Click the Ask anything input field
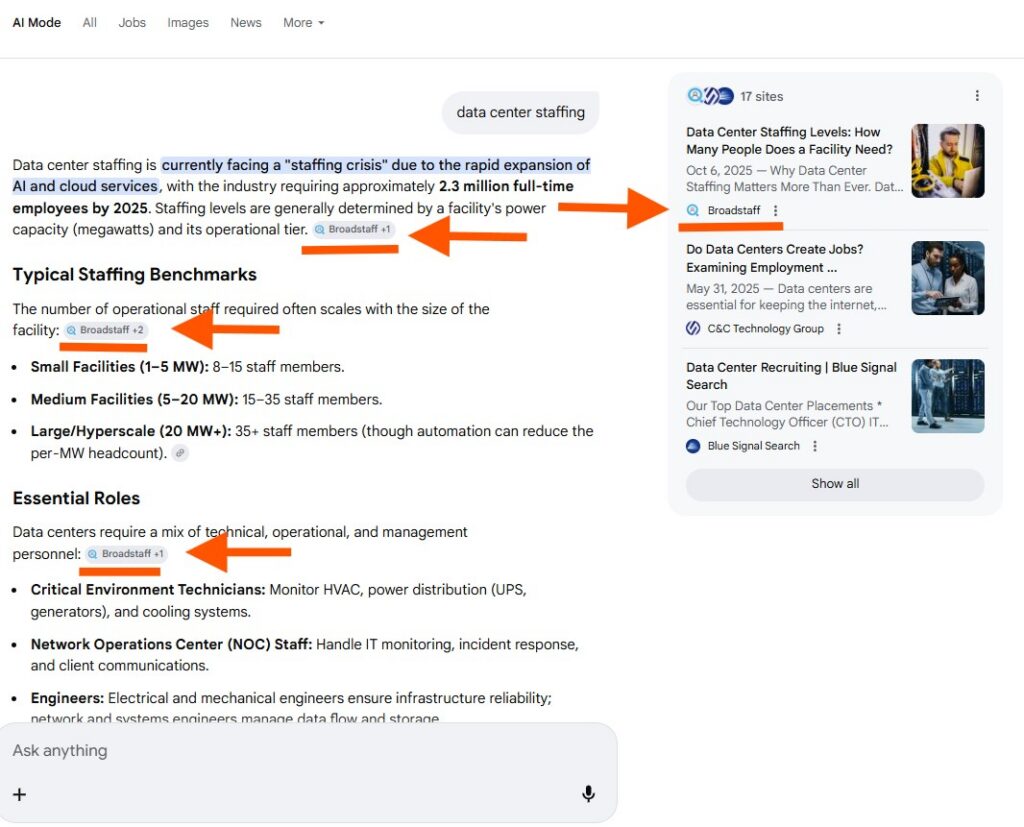1024x827 pixels. 200,751
